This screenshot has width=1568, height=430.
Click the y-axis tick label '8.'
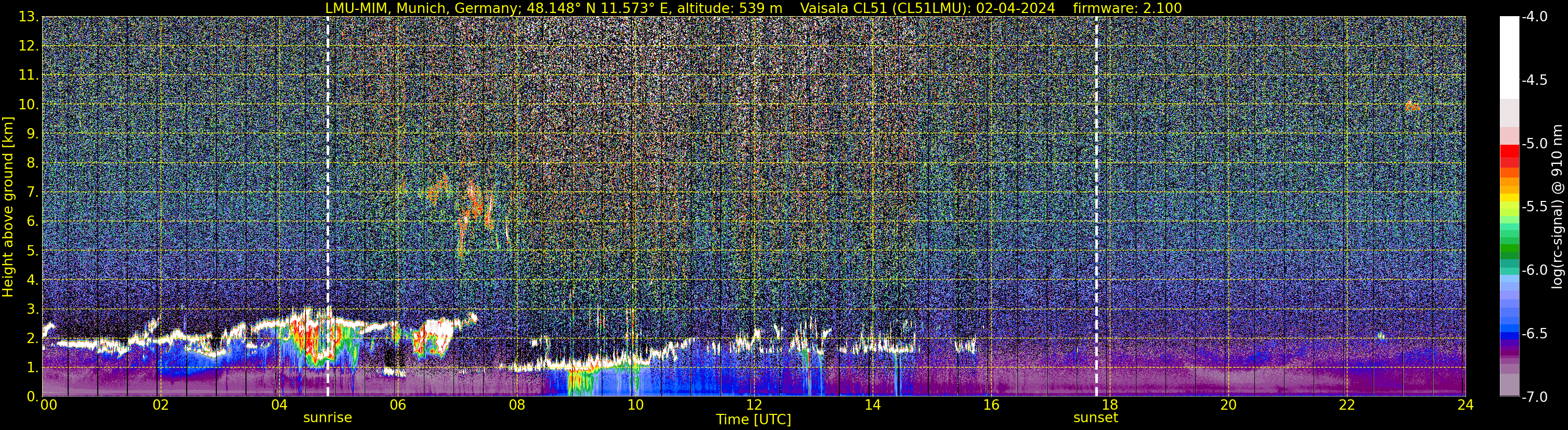coord(33,163)
